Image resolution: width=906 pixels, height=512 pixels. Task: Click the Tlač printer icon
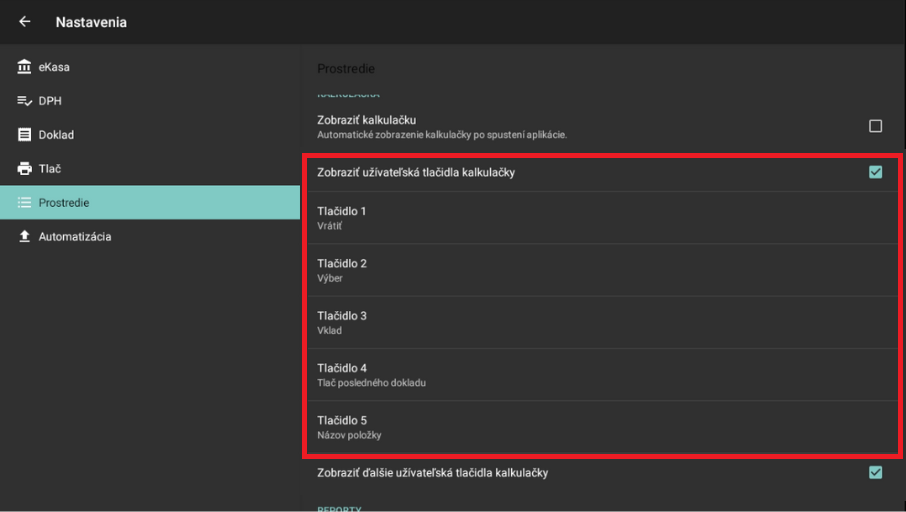pos(25,169)
